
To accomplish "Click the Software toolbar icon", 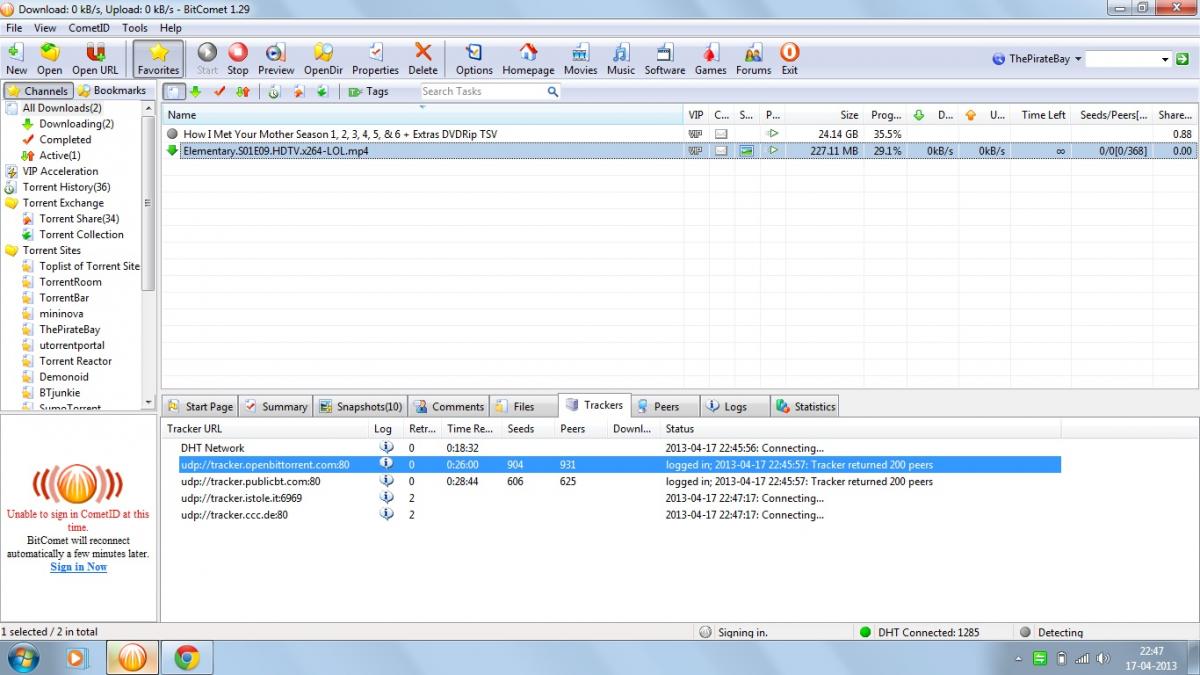I will click(665, 58).
